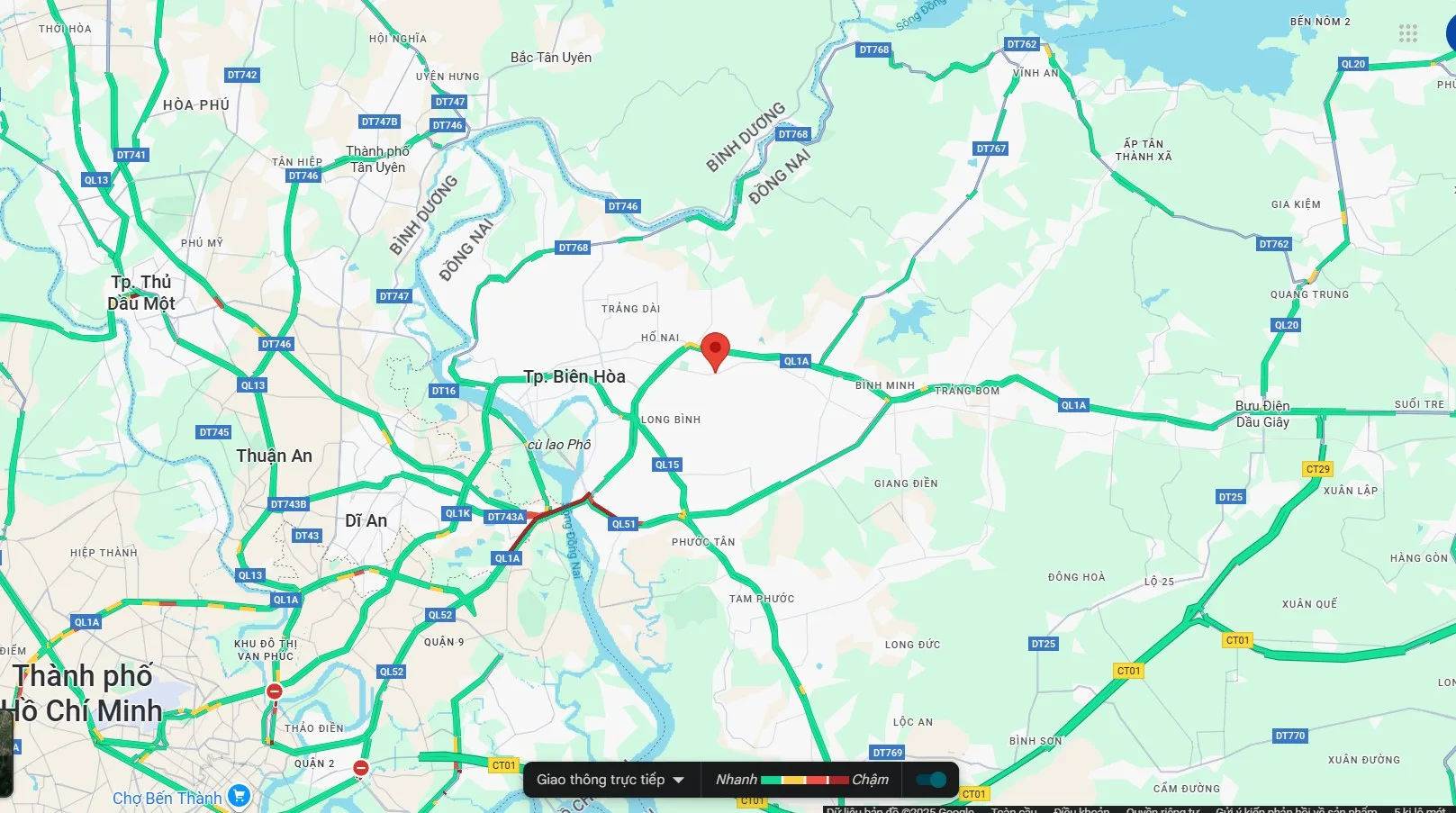Image resolution: width=1456 pixels, height=813 pixels.
Task: Click the QL51 road shield marker
Action: point(624,524)
